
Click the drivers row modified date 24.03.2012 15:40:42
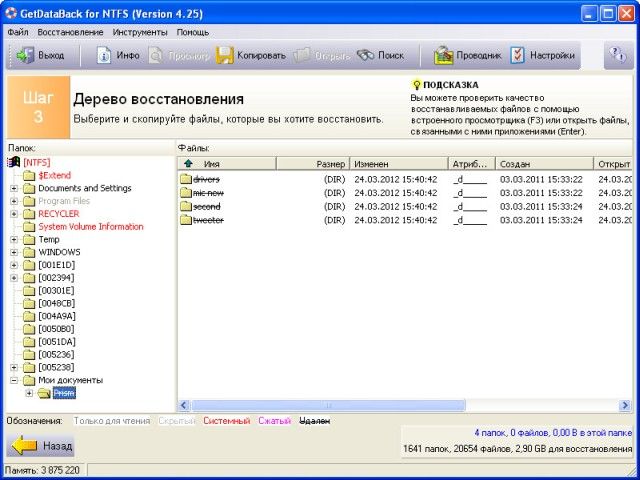[x=396, y=179]
